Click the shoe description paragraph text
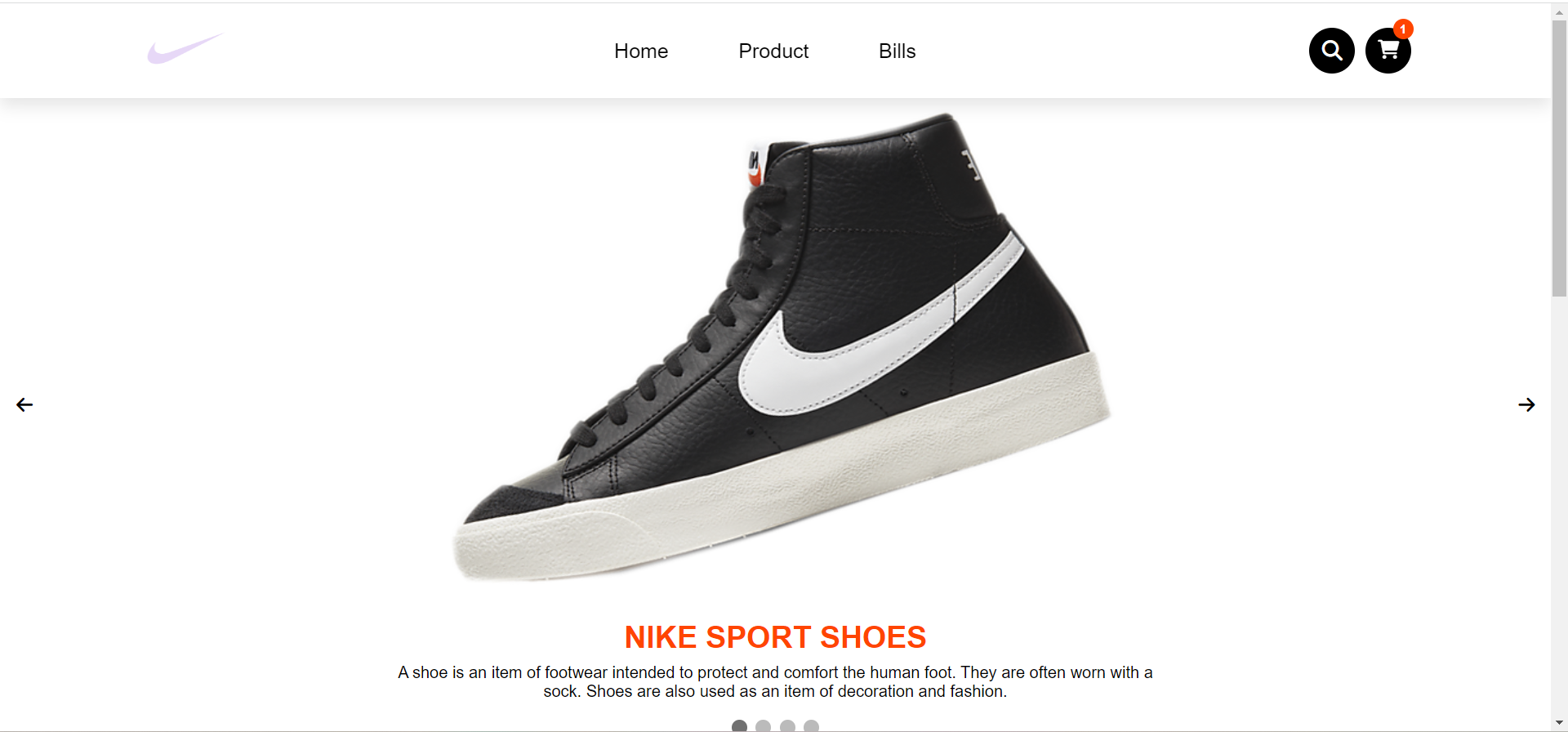 [775, 681]
